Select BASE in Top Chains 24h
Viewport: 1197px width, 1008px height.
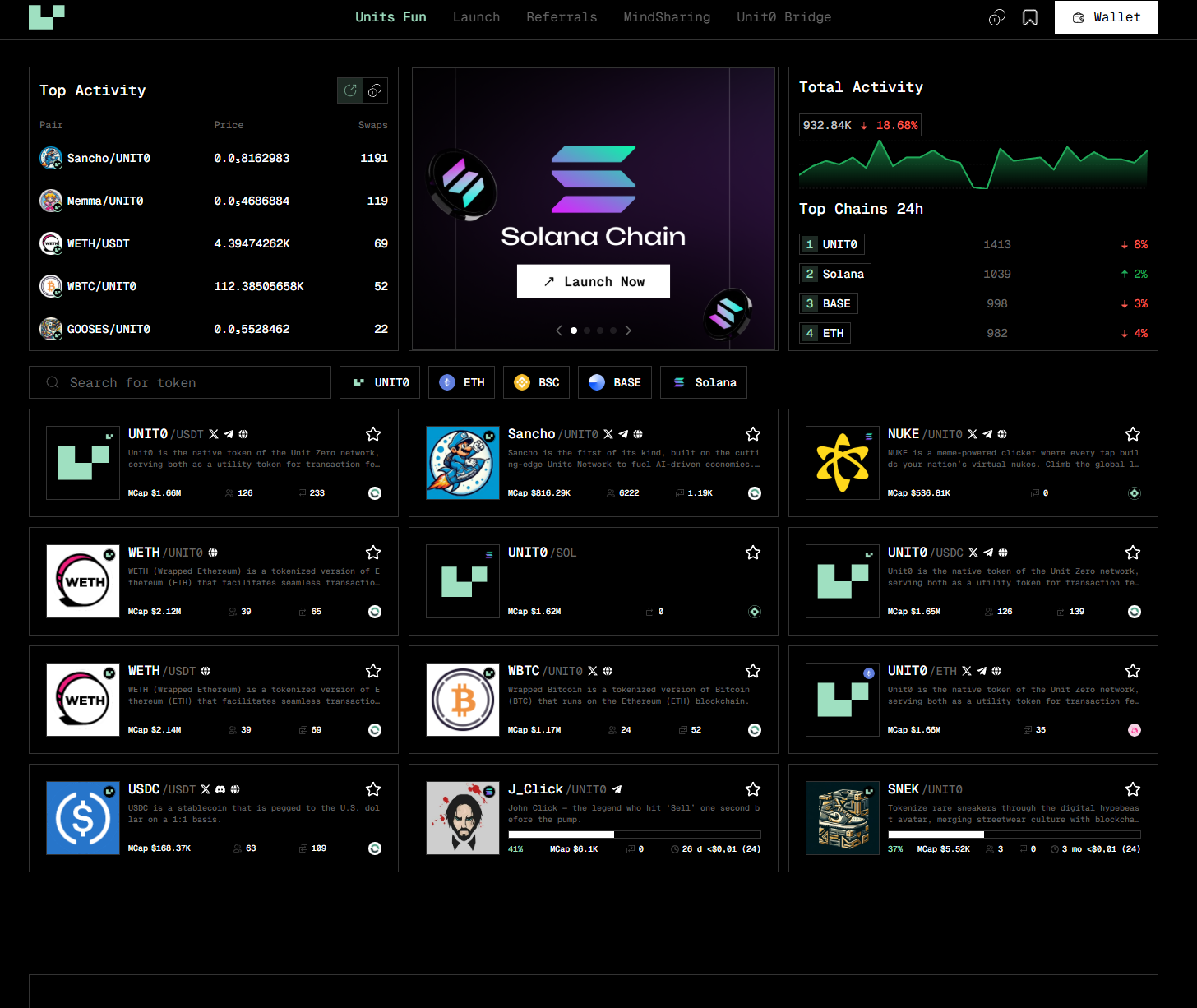pyautogui.click(x=829, y=303)
